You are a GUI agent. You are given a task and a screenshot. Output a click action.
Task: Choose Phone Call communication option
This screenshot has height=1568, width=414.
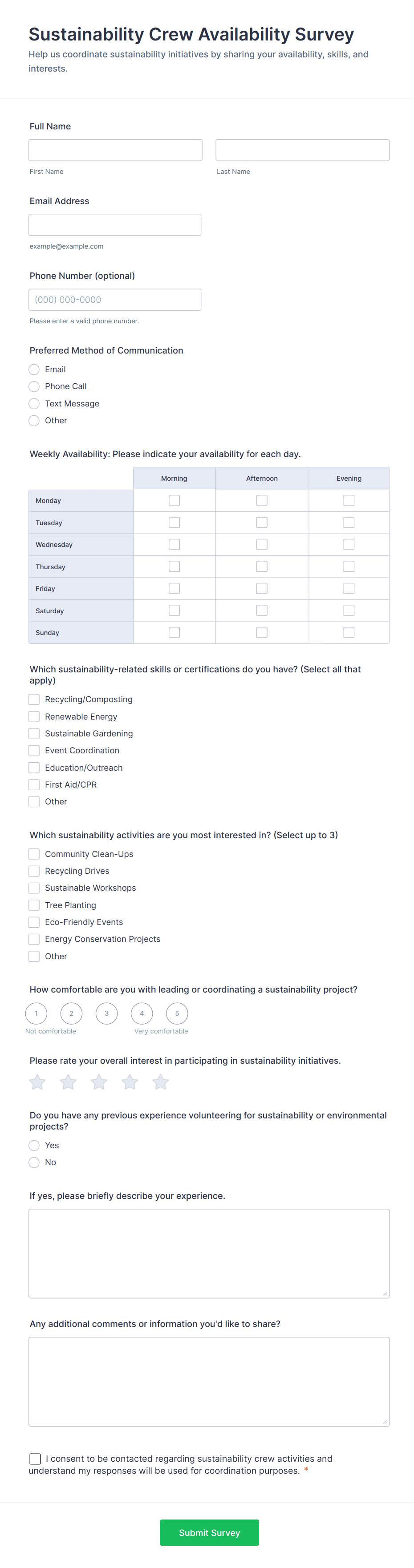click(x=34, y=386)
